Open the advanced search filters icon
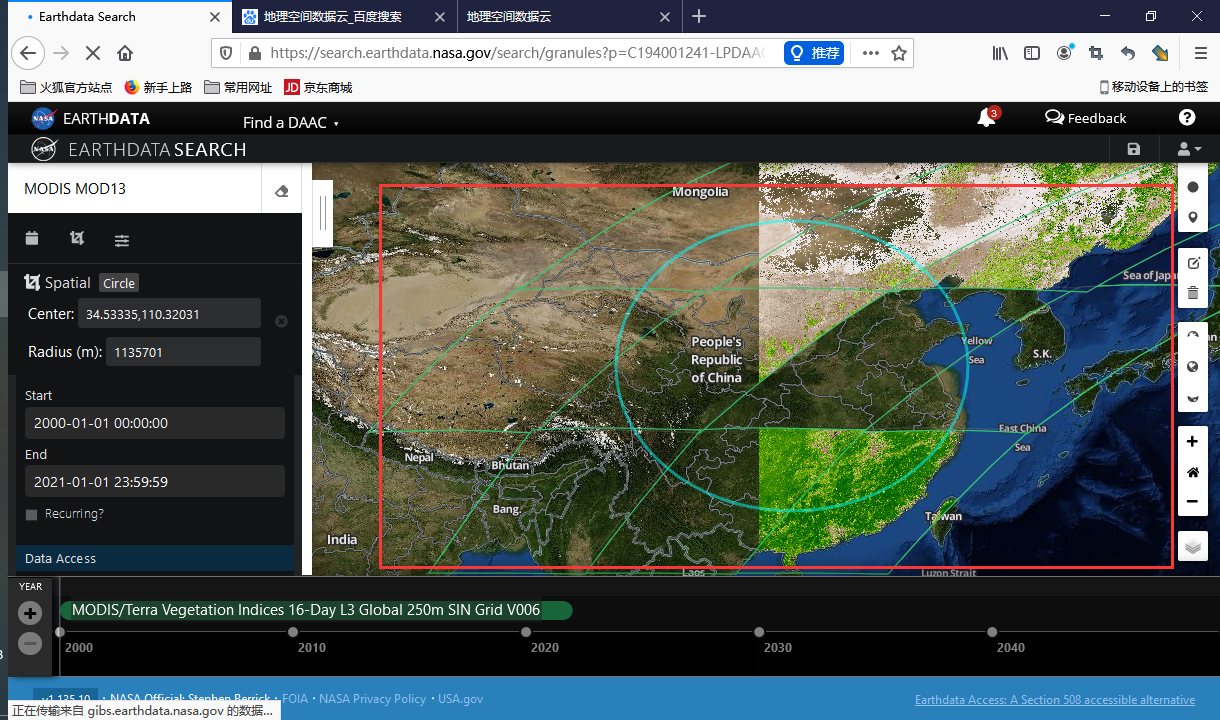Image resolution: width=1220 pixels, height=720 pixels. (x=121, y=240)
